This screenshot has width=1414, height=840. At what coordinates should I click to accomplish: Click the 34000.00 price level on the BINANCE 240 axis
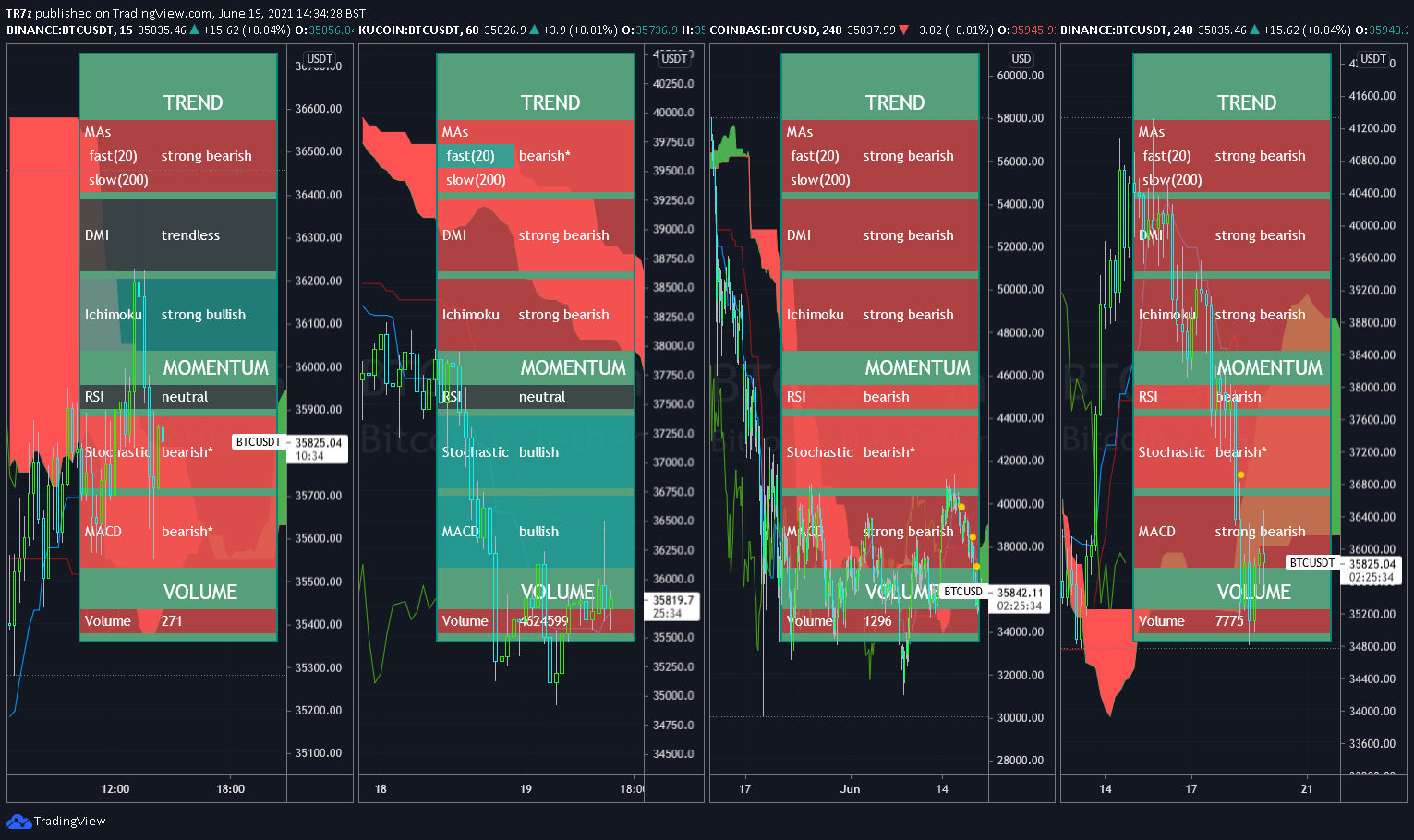click(1372, 712)
